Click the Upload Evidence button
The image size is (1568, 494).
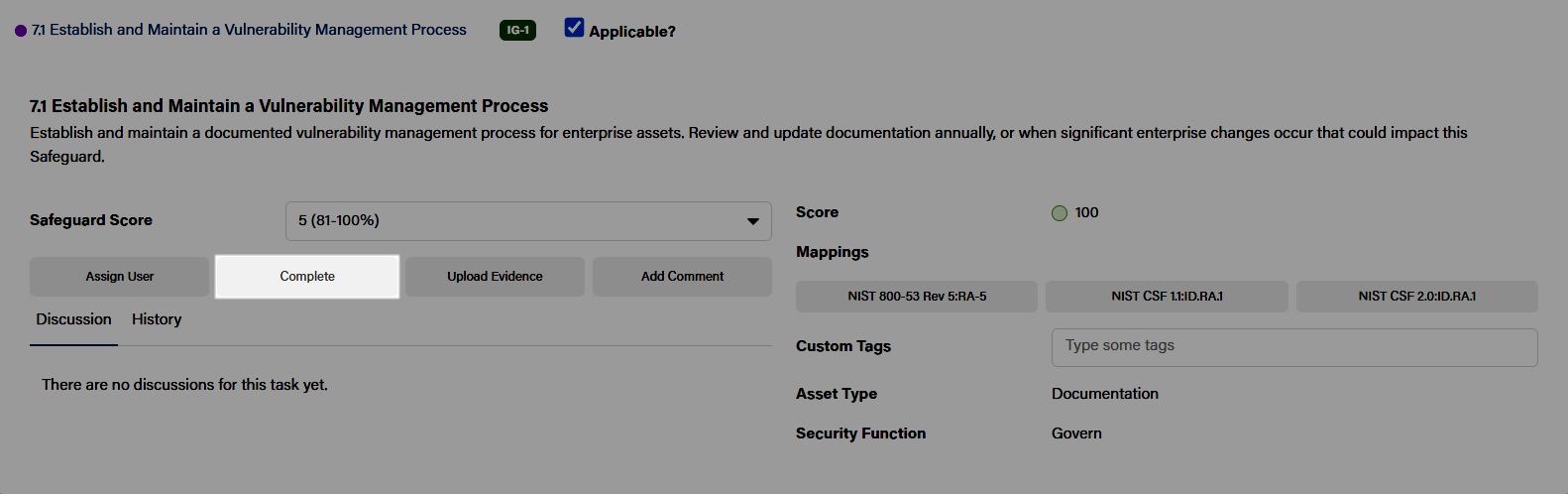click(495, 277)
